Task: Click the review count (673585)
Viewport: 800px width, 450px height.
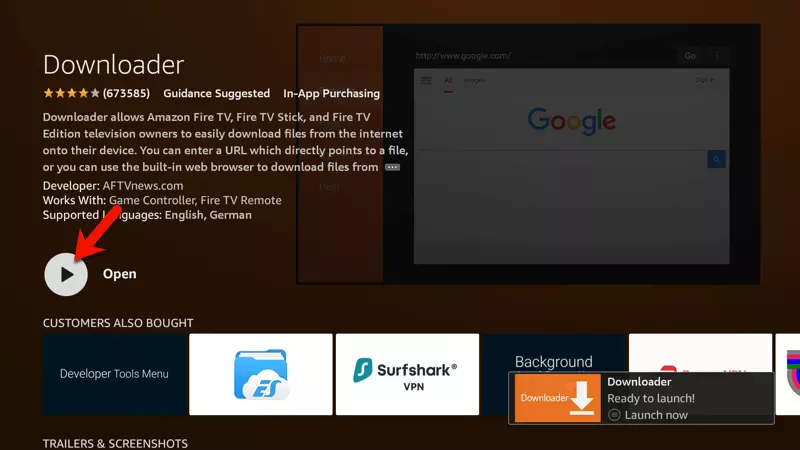Action: pos(127,93)
